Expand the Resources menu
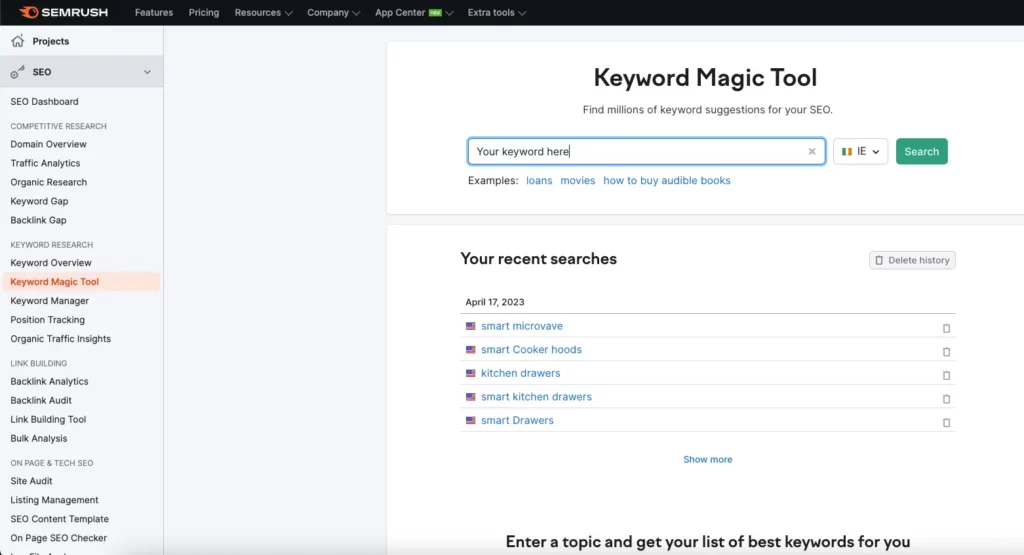 [263, 12]
